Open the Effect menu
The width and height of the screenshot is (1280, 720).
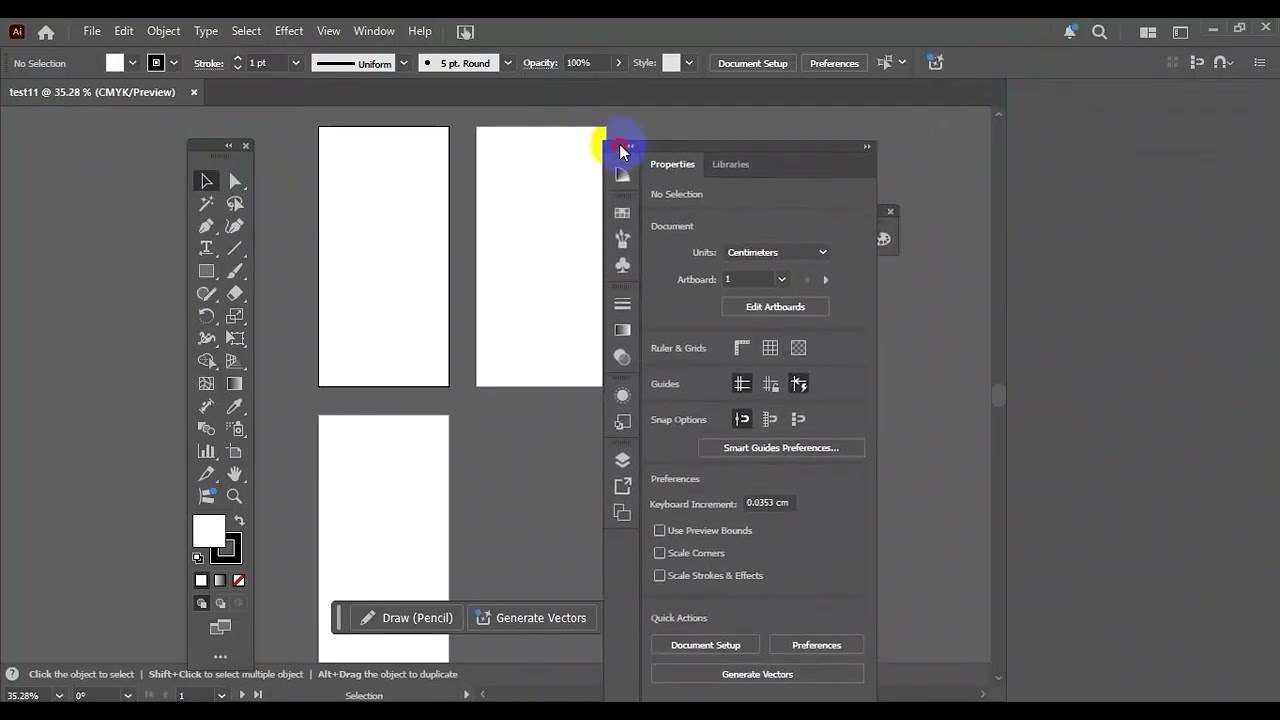[x=289, y=31]
